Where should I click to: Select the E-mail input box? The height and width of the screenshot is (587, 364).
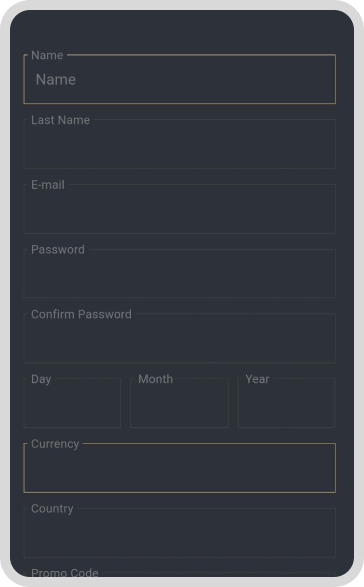click(179, 209)
